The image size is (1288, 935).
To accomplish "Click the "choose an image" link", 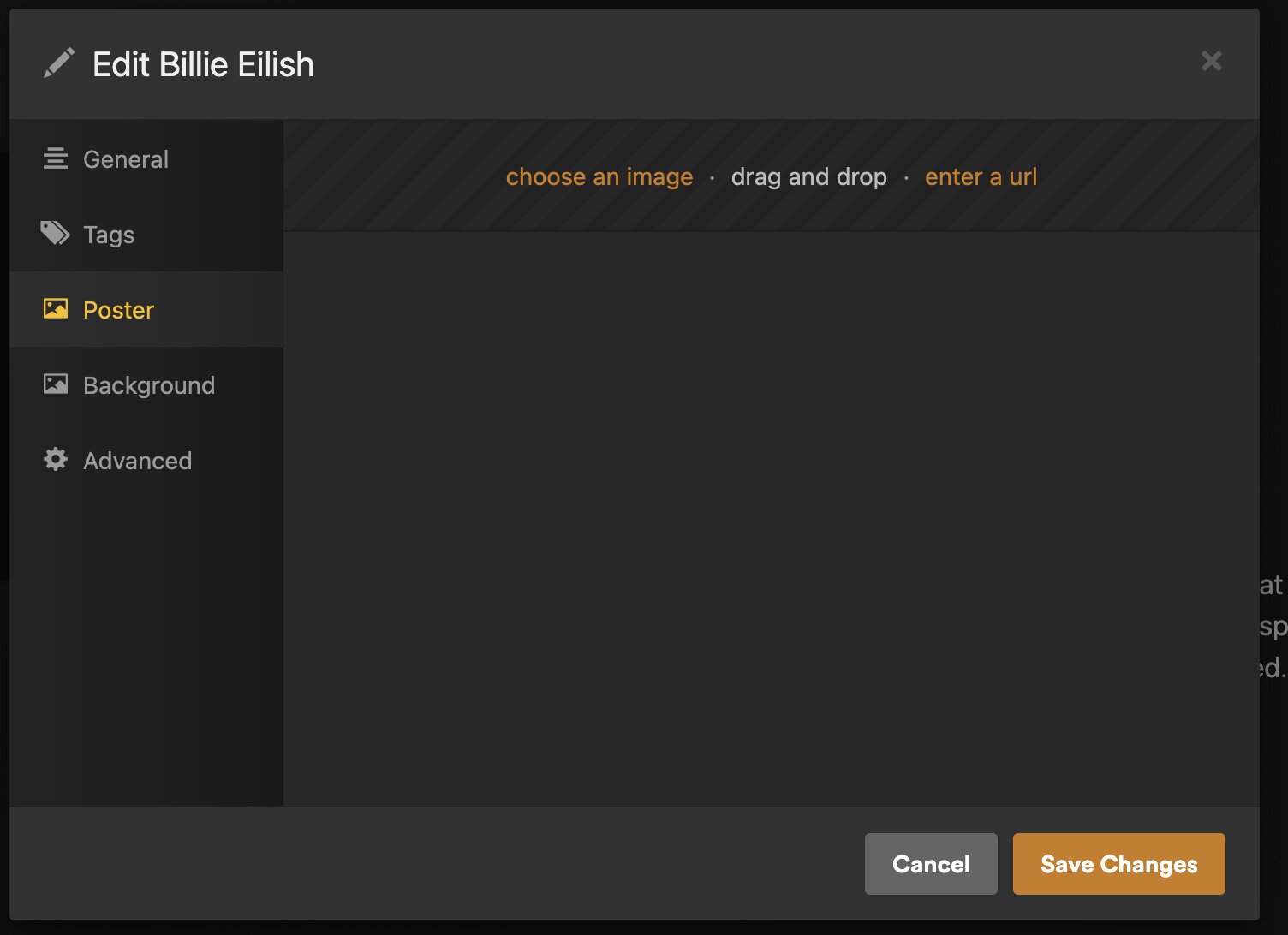I will pyautogui.click(x=599, y=176).
